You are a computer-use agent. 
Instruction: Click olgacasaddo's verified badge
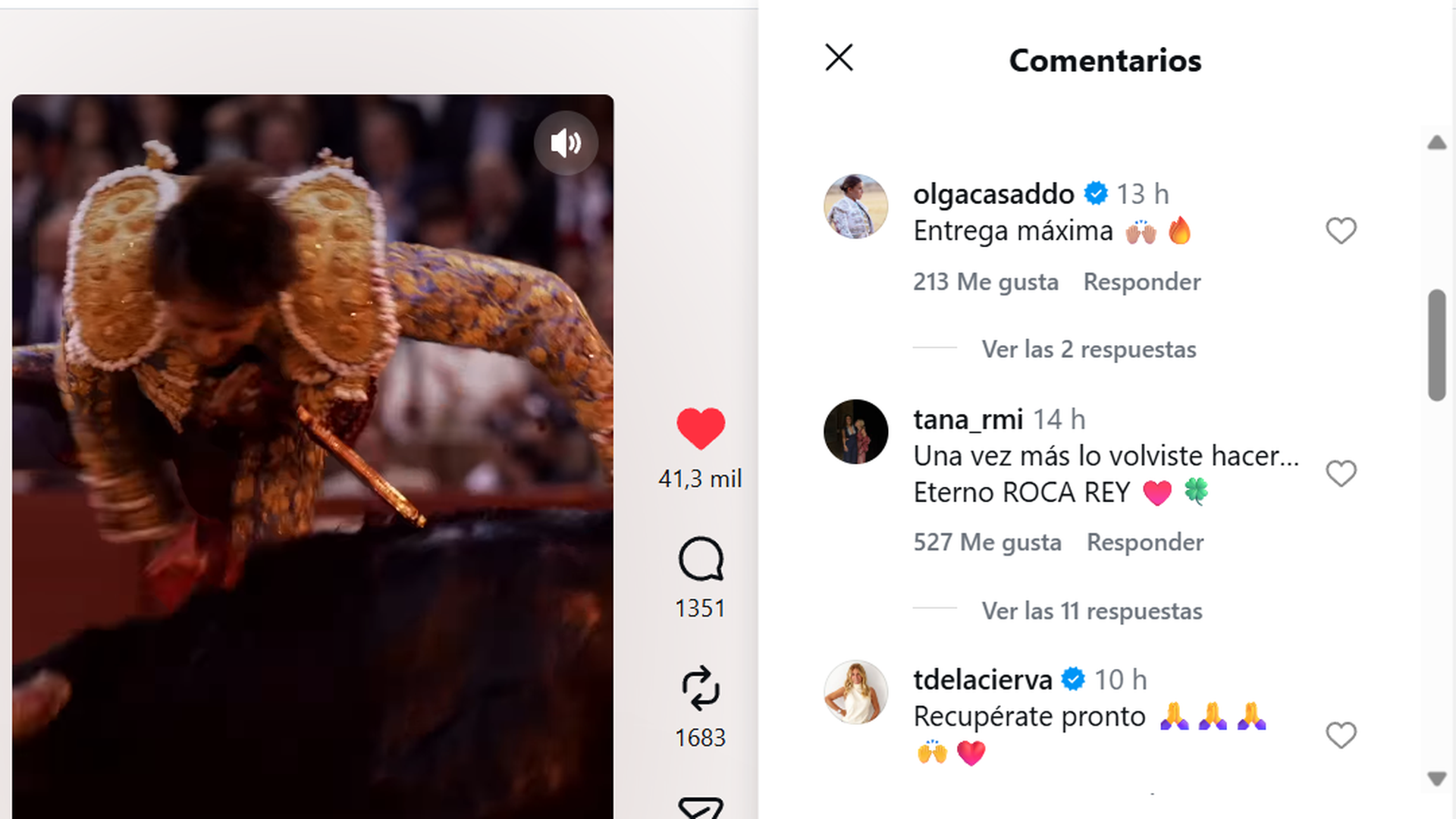pyautogui.click(x=1094, y=194)
